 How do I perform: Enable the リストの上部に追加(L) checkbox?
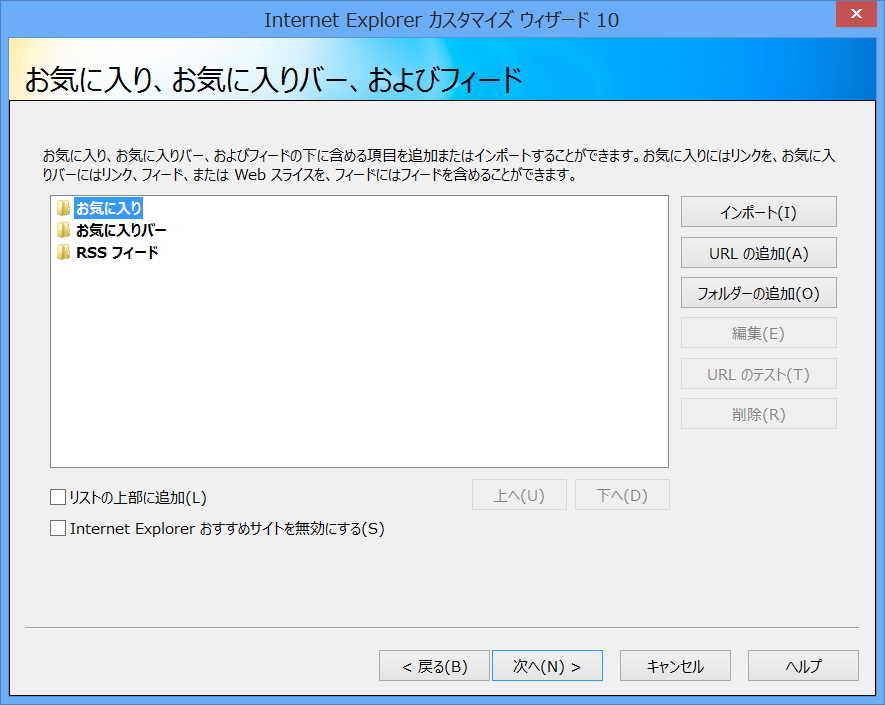(58, 495)
